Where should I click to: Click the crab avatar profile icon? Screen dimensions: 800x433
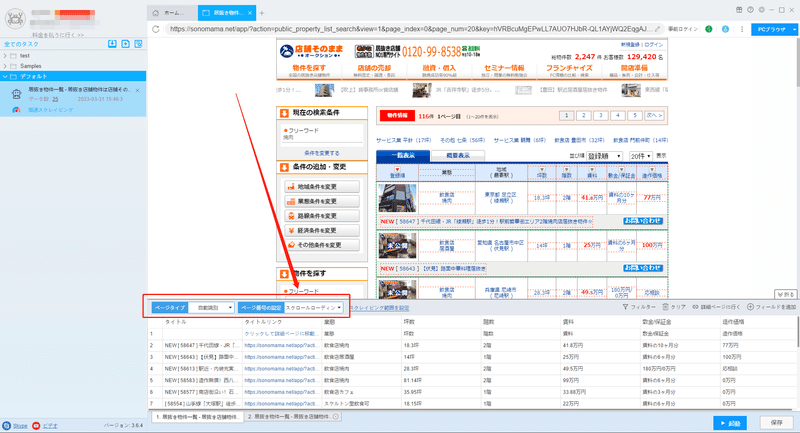pos(15,18)
